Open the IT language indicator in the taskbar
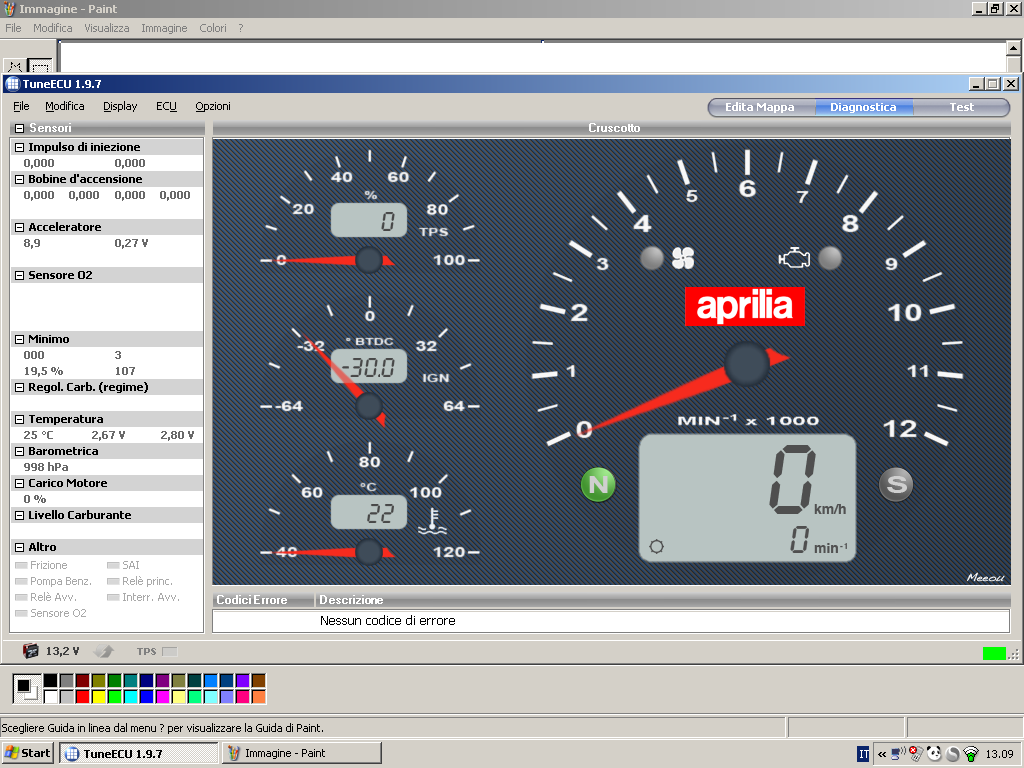Image resolution: width=1024 pixels, height=768 pixels. 863,754
